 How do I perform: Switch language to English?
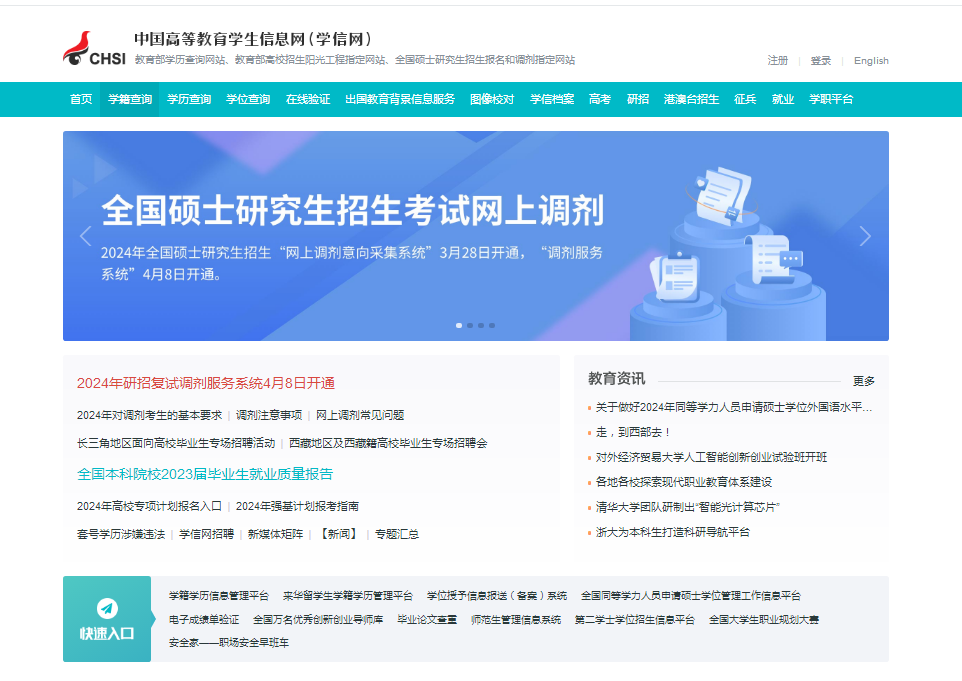(x=871, y=60)
